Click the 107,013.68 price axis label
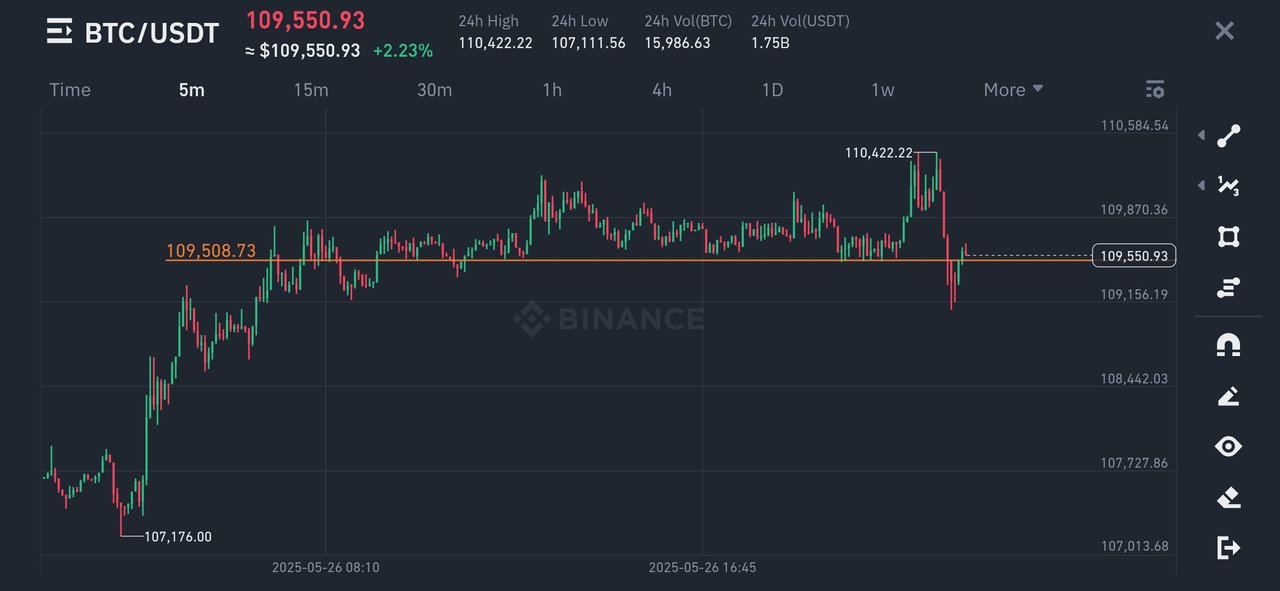This screenshot has width=1280, height=591. point(1134,546)
